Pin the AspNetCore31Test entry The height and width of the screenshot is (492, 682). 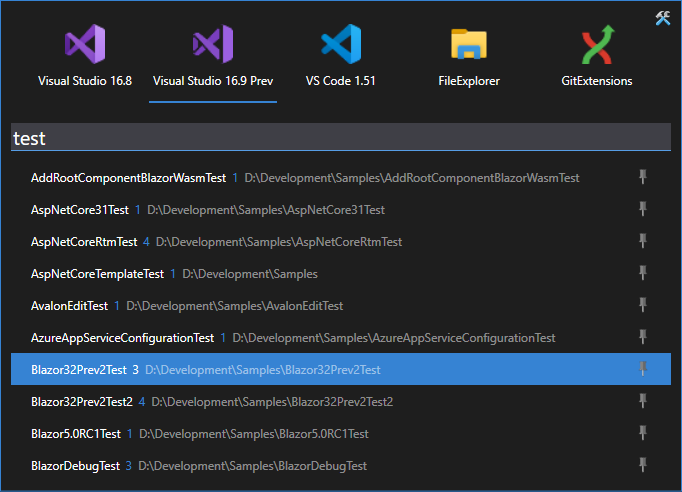[642, 209]
